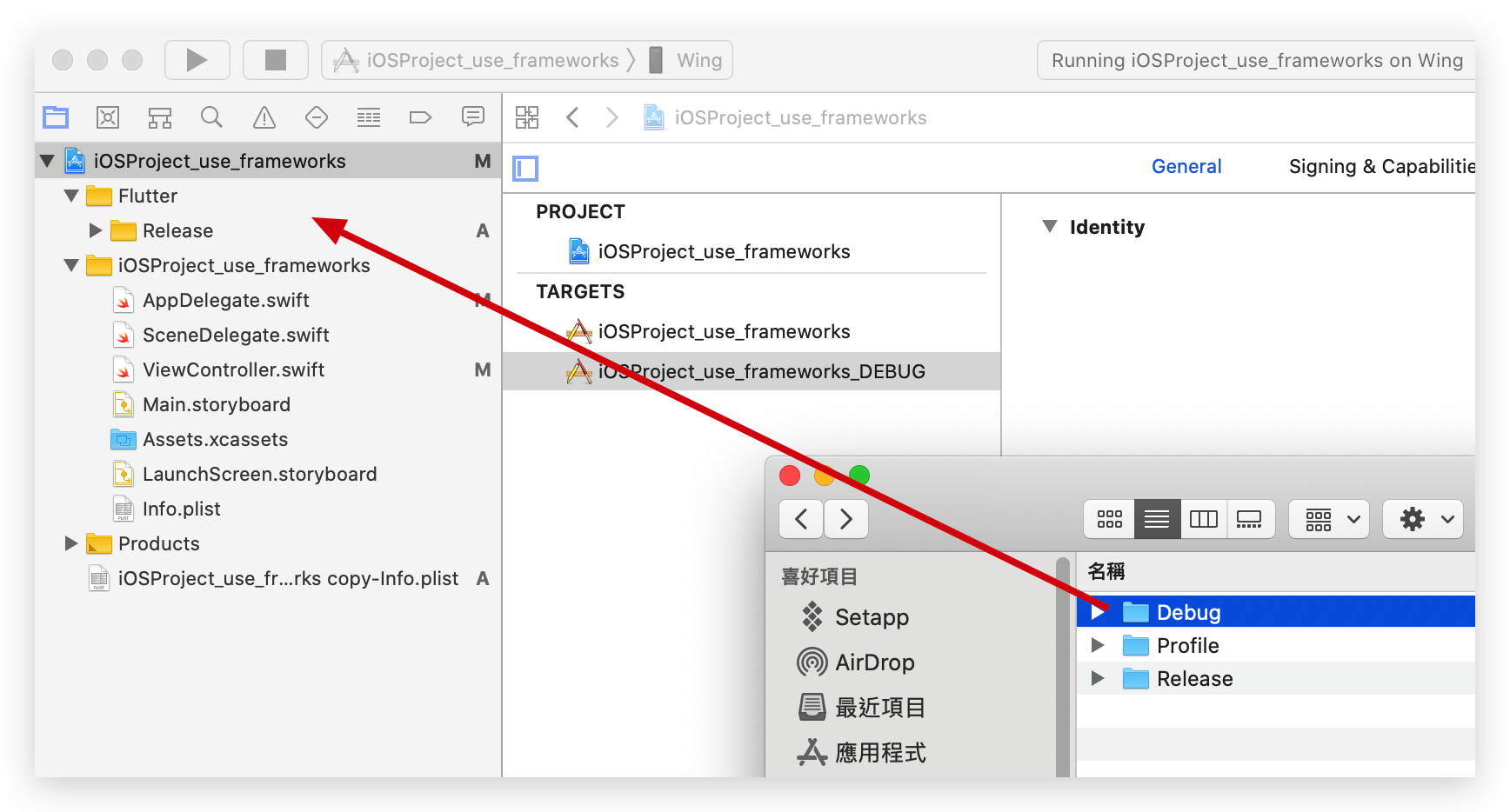Go back in the Finder window

click(801, 519)
